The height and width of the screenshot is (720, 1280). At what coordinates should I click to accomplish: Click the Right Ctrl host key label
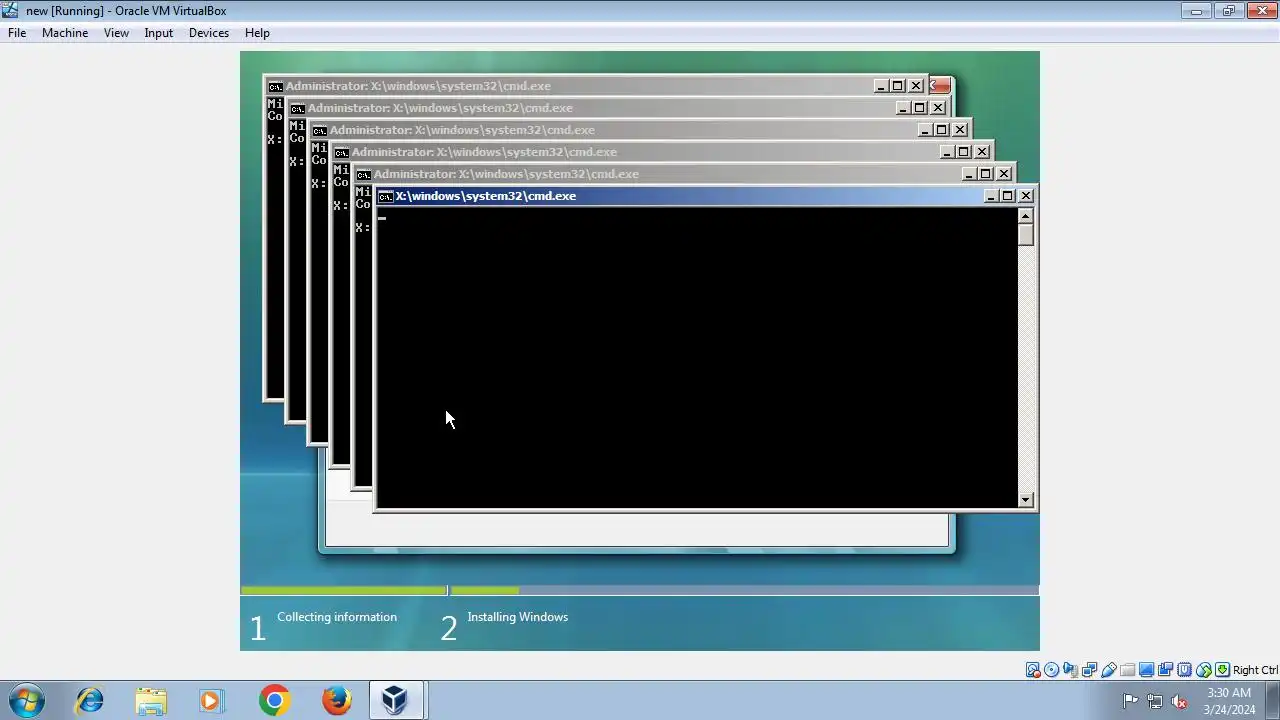point(1255,670)
